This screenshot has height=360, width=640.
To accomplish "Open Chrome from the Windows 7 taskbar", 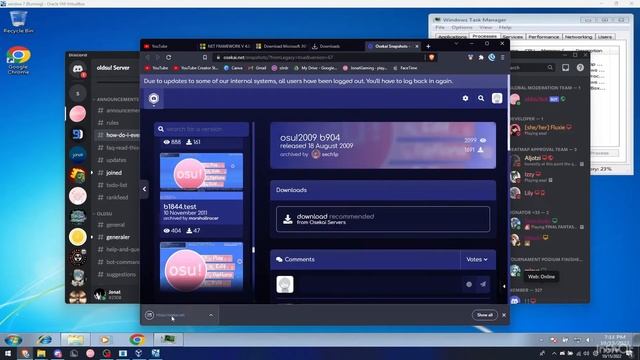I will point(137,339).
